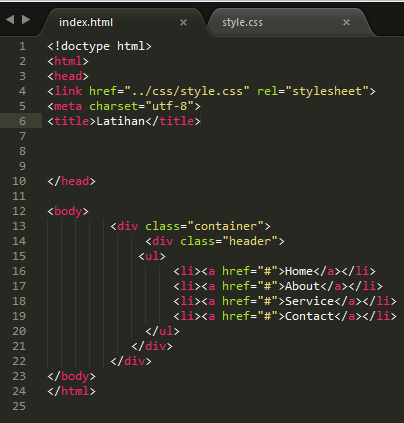Click the closing '</div>' on line 22

131,361
